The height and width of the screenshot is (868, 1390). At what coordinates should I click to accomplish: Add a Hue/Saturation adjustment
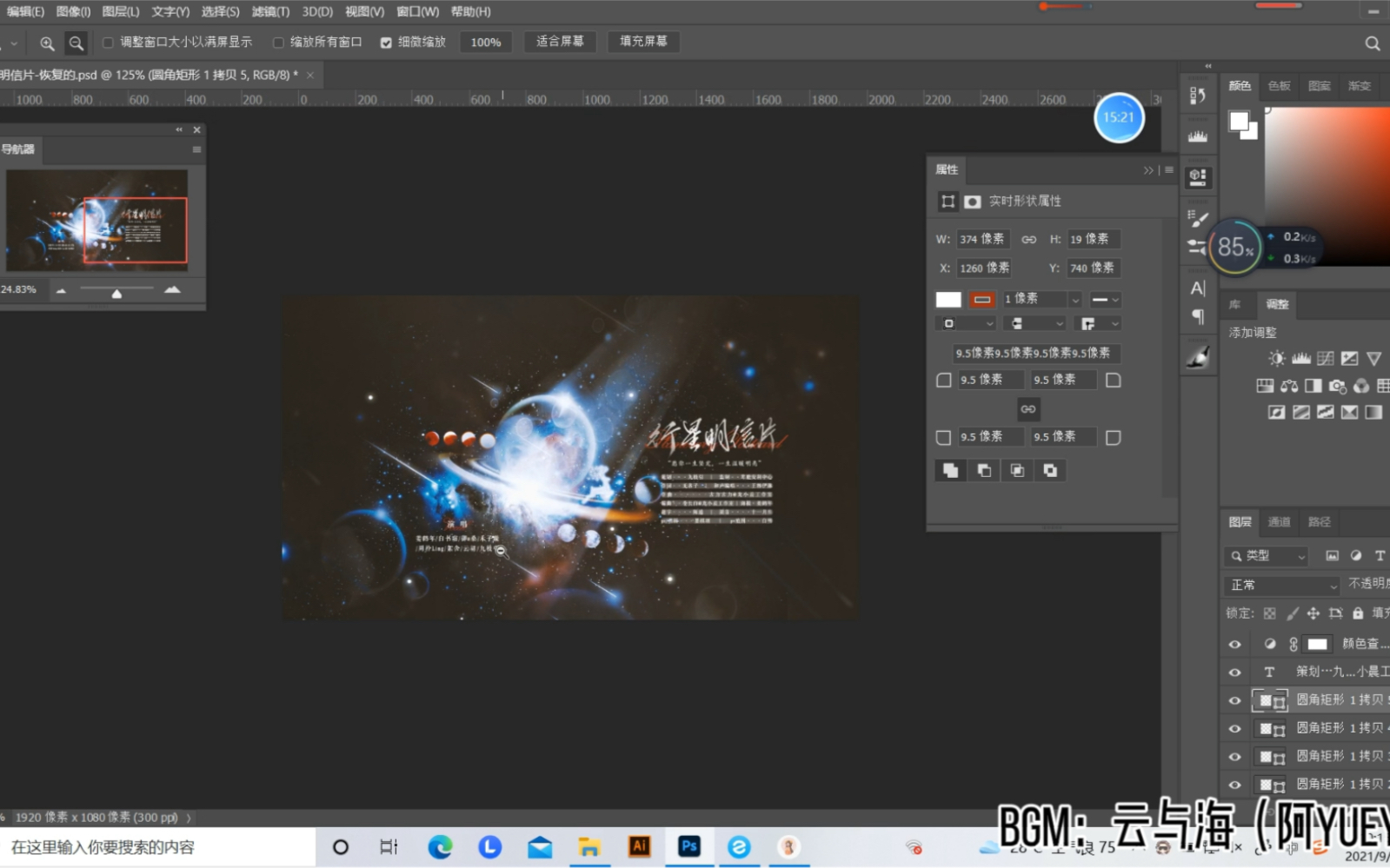(1265, 386)
